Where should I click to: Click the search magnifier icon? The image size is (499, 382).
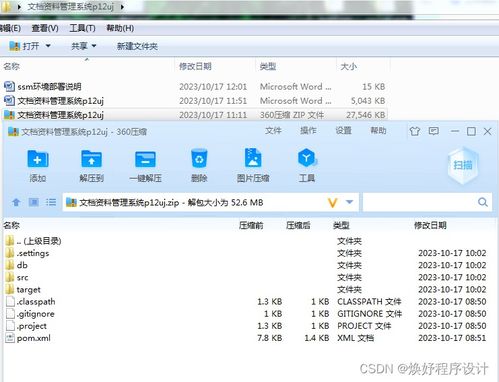tap(483, 202)
